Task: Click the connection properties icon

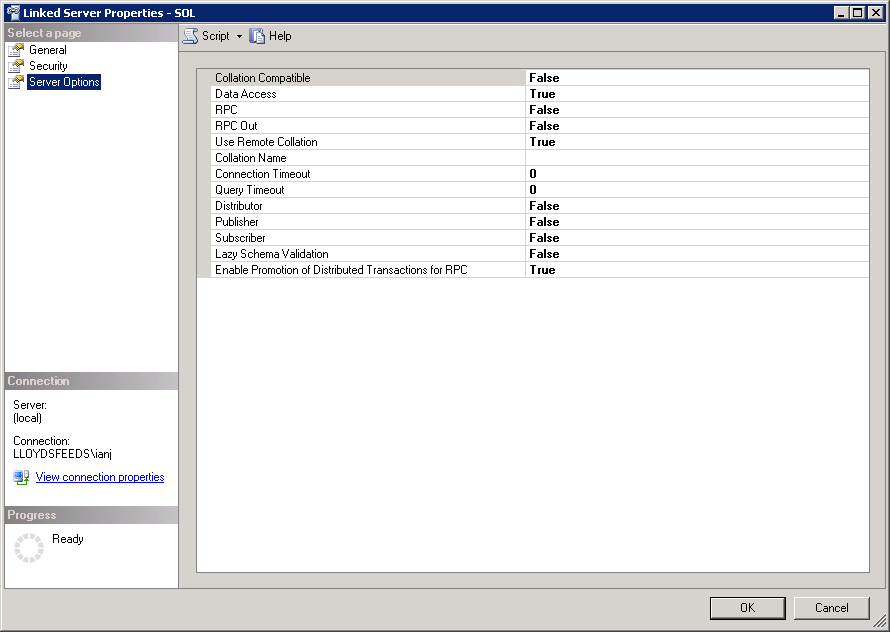Action: point(21,478)
